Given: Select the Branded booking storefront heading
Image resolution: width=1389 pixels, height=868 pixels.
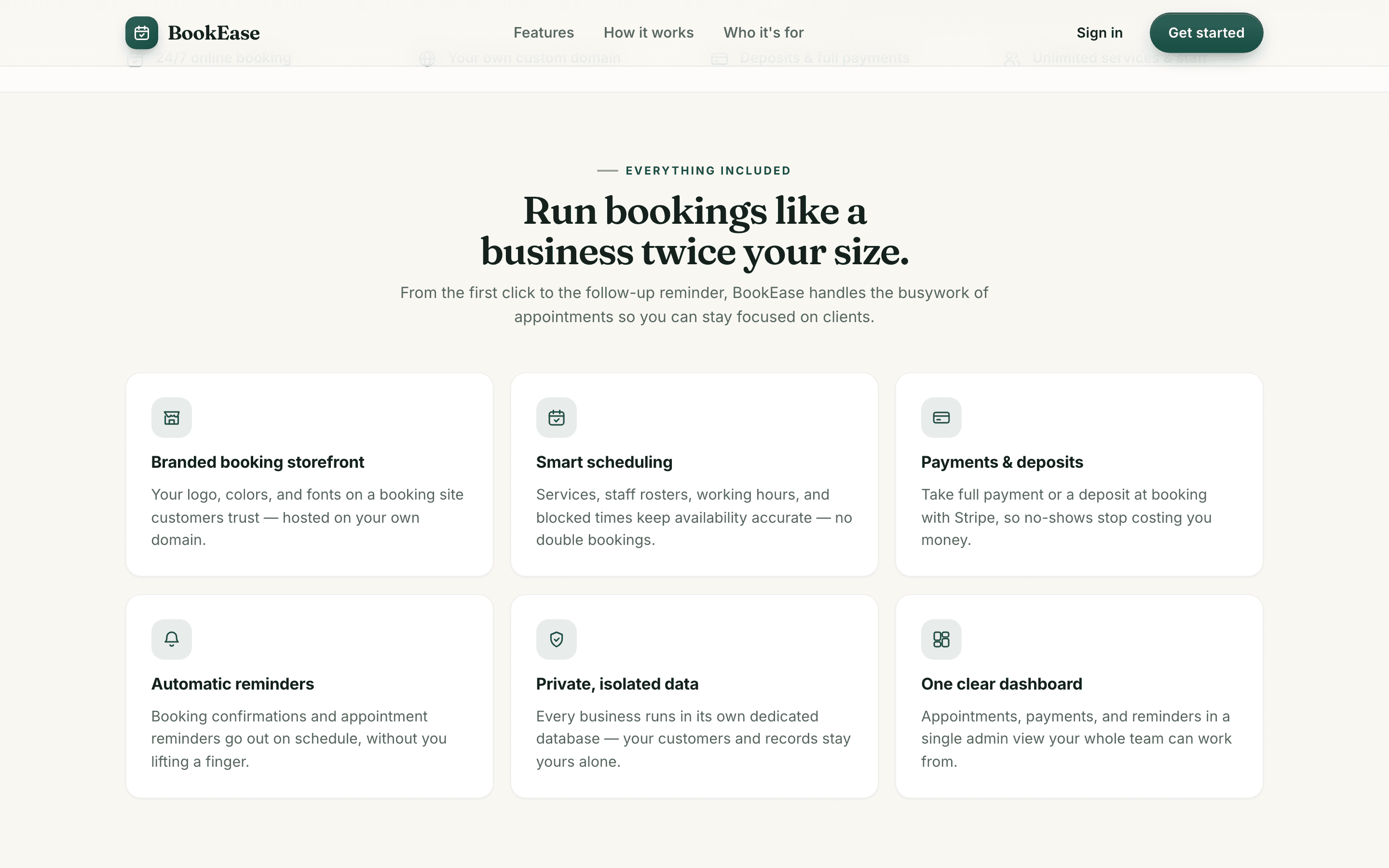Looking at the screenshot, I should coord(258,462).
